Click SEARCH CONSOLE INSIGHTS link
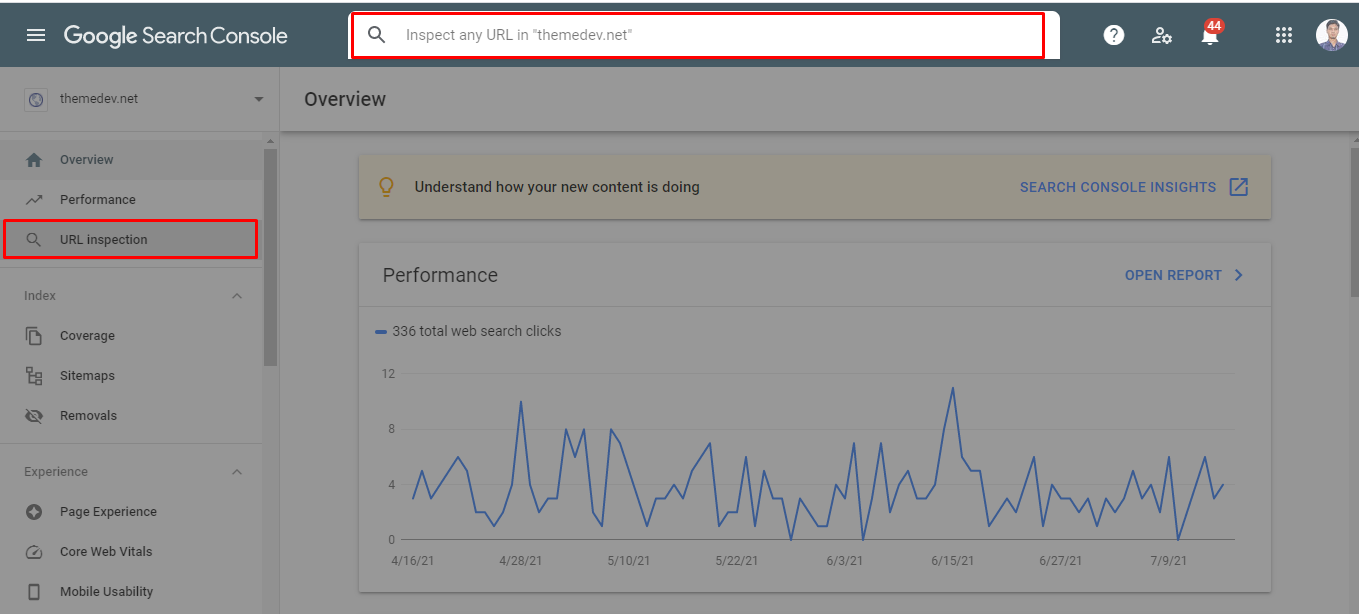Screen dimensions: 1359x614 [x=1118, y=187]
